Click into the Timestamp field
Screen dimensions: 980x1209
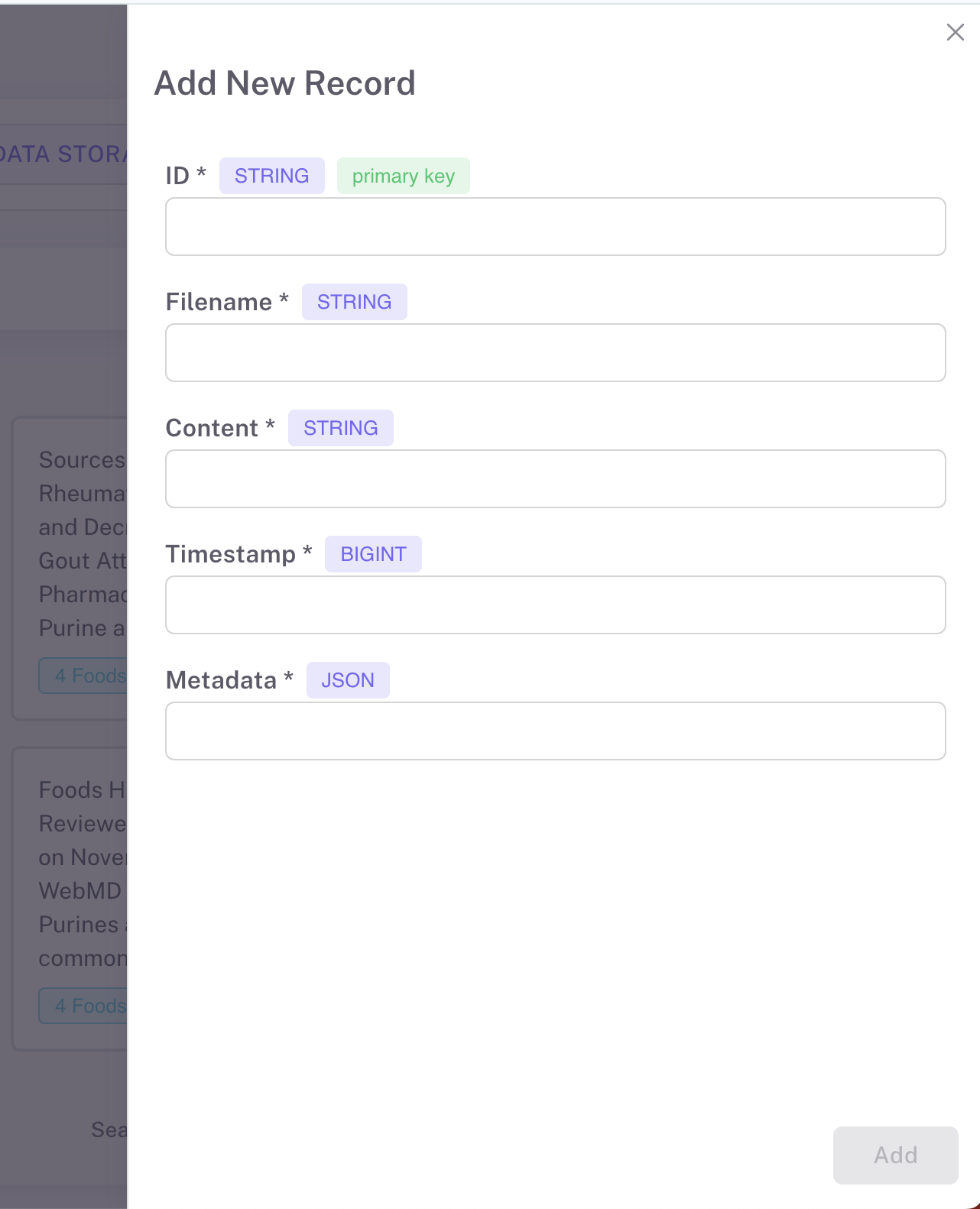pyautogui.click(x=555, y=605)
